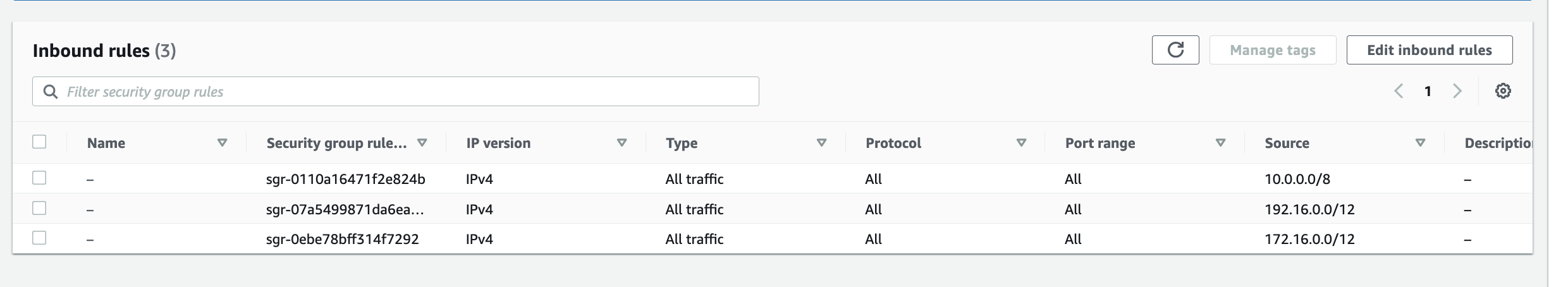Sort by Security group rule ID arrow
This screenshot has width=1568, height=287.
click(422, 143)
